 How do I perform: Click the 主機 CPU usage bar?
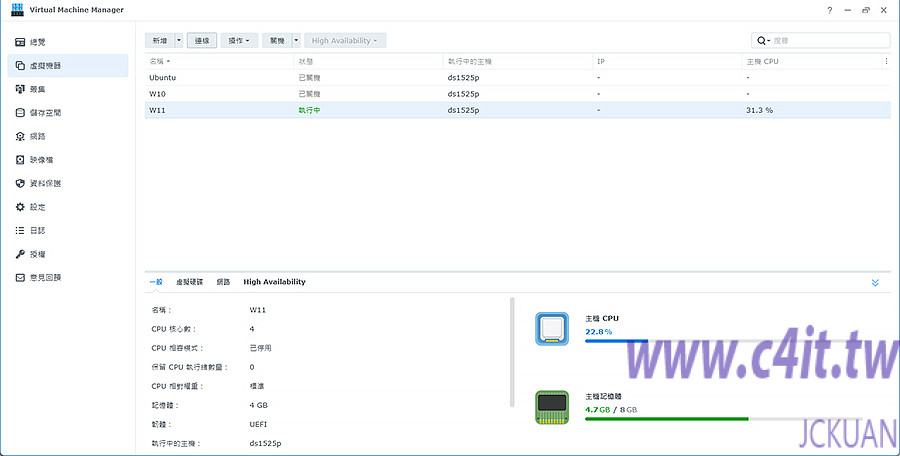723,341
